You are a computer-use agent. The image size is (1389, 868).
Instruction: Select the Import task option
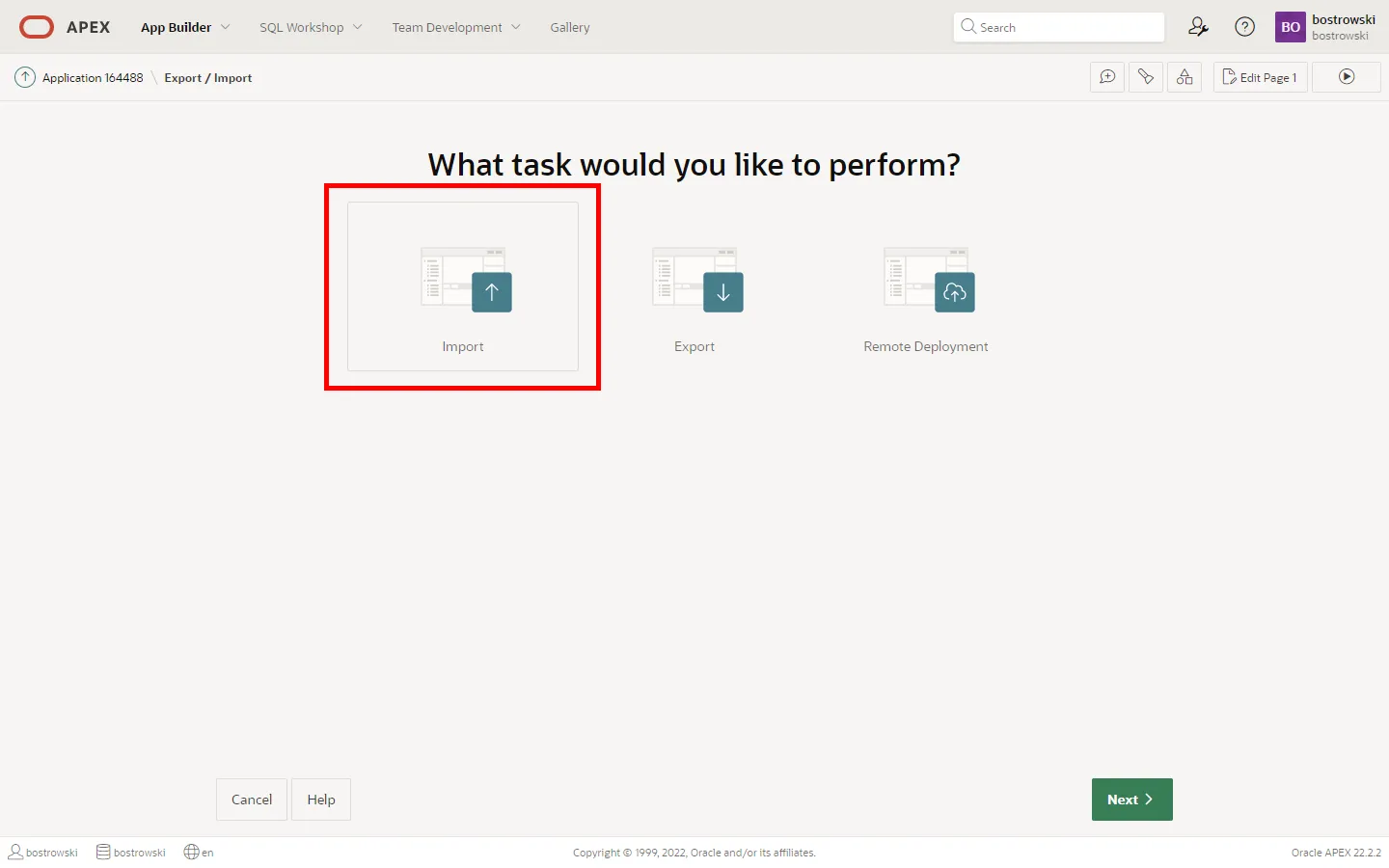pyautogui.click(x=463, y=286)
